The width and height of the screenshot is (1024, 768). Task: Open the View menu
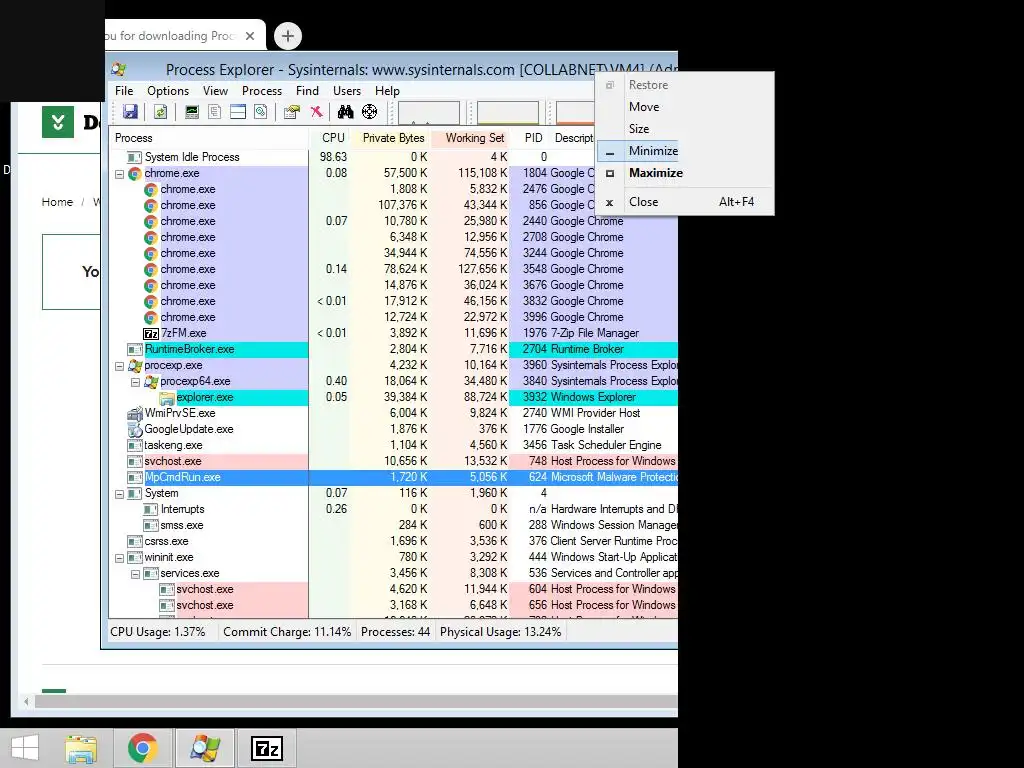[216, 91]
